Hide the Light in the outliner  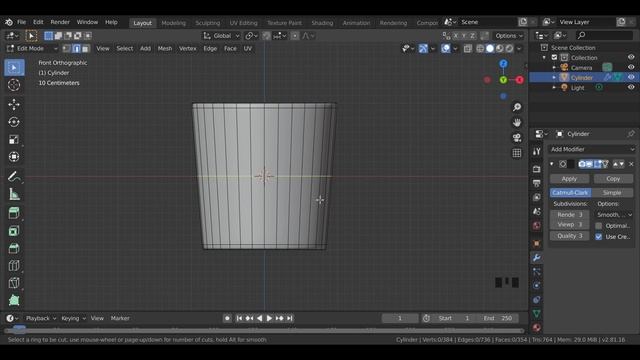[x=631, y=87]
